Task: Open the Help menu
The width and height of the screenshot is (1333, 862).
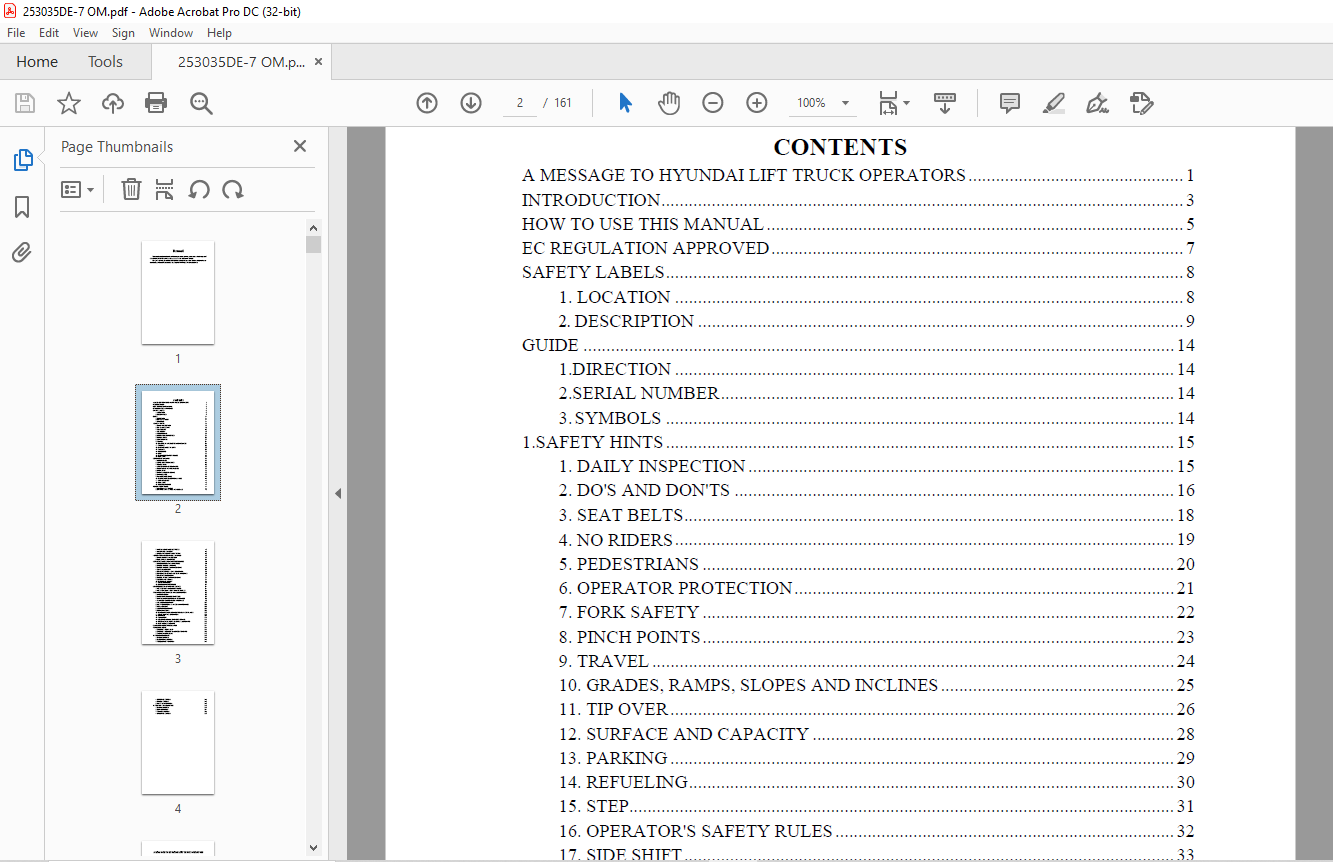Action: click(219, 33)
